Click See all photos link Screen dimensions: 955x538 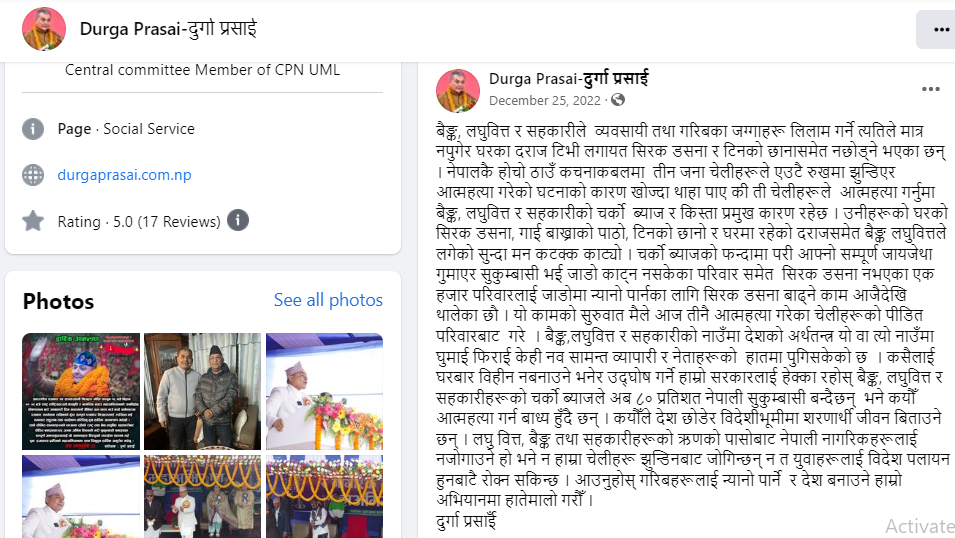point(328,300)
